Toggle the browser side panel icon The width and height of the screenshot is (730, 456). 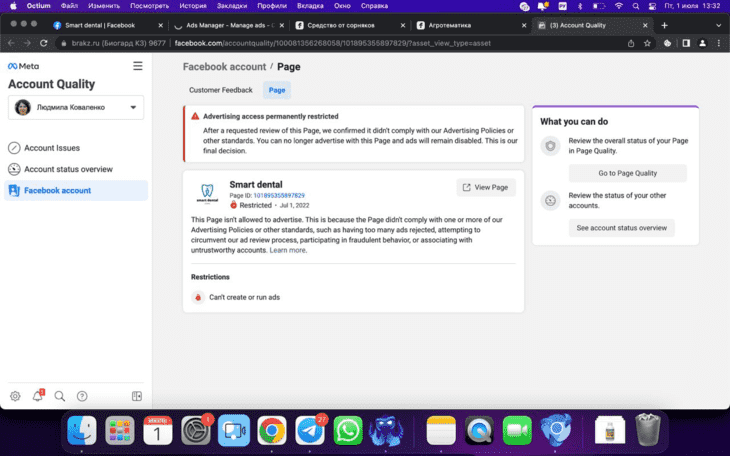[686, 43]
